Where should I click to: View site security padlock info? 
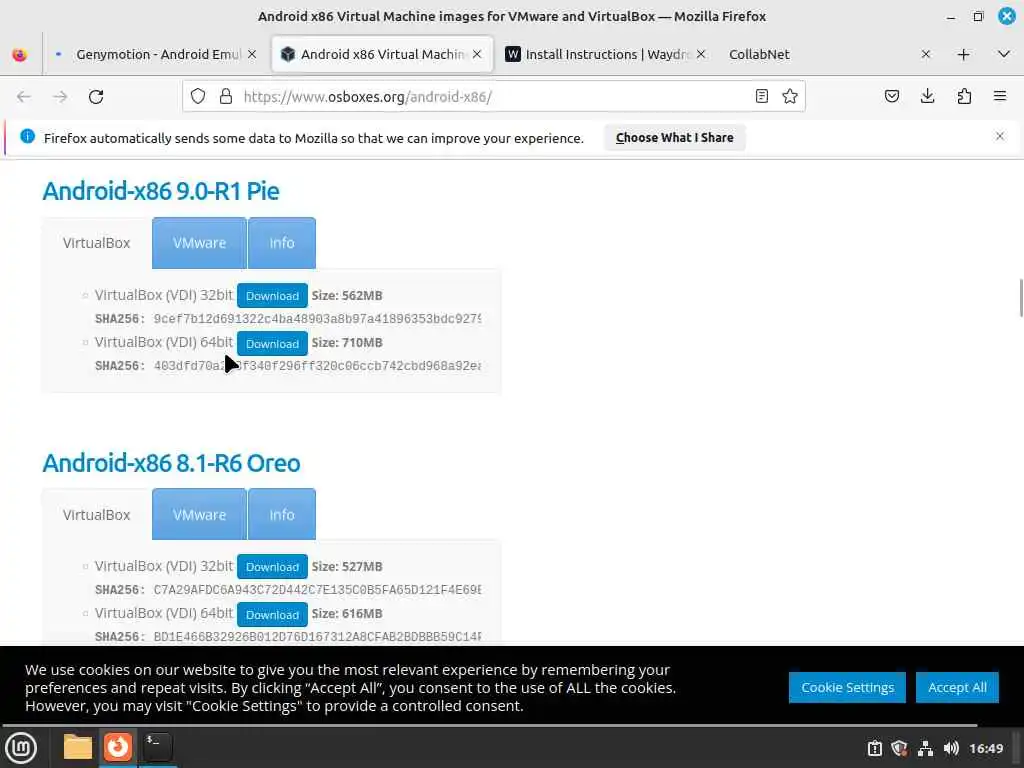[x=226, y=97]
